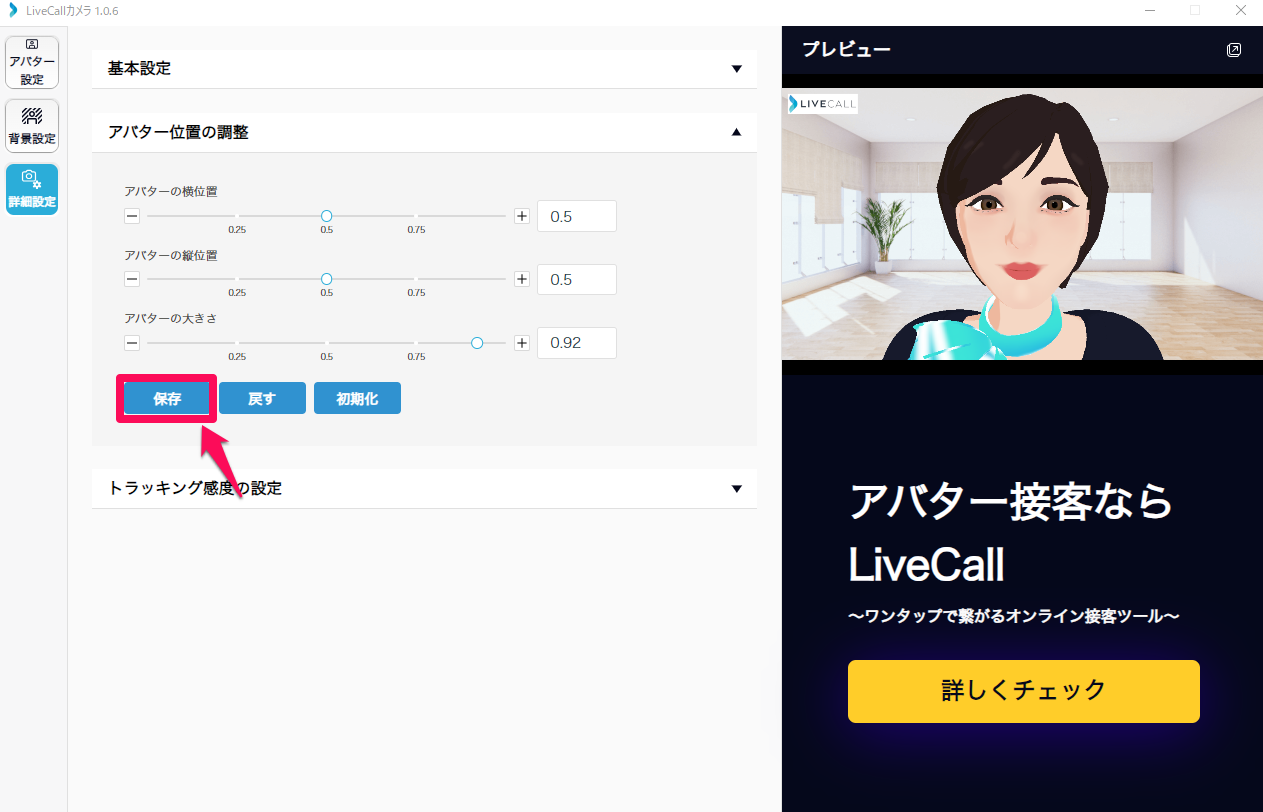This screenshot has width=1263, height=812.
Task: Click the アバターの縦位置 label
Action: click(x=171, y=255)
